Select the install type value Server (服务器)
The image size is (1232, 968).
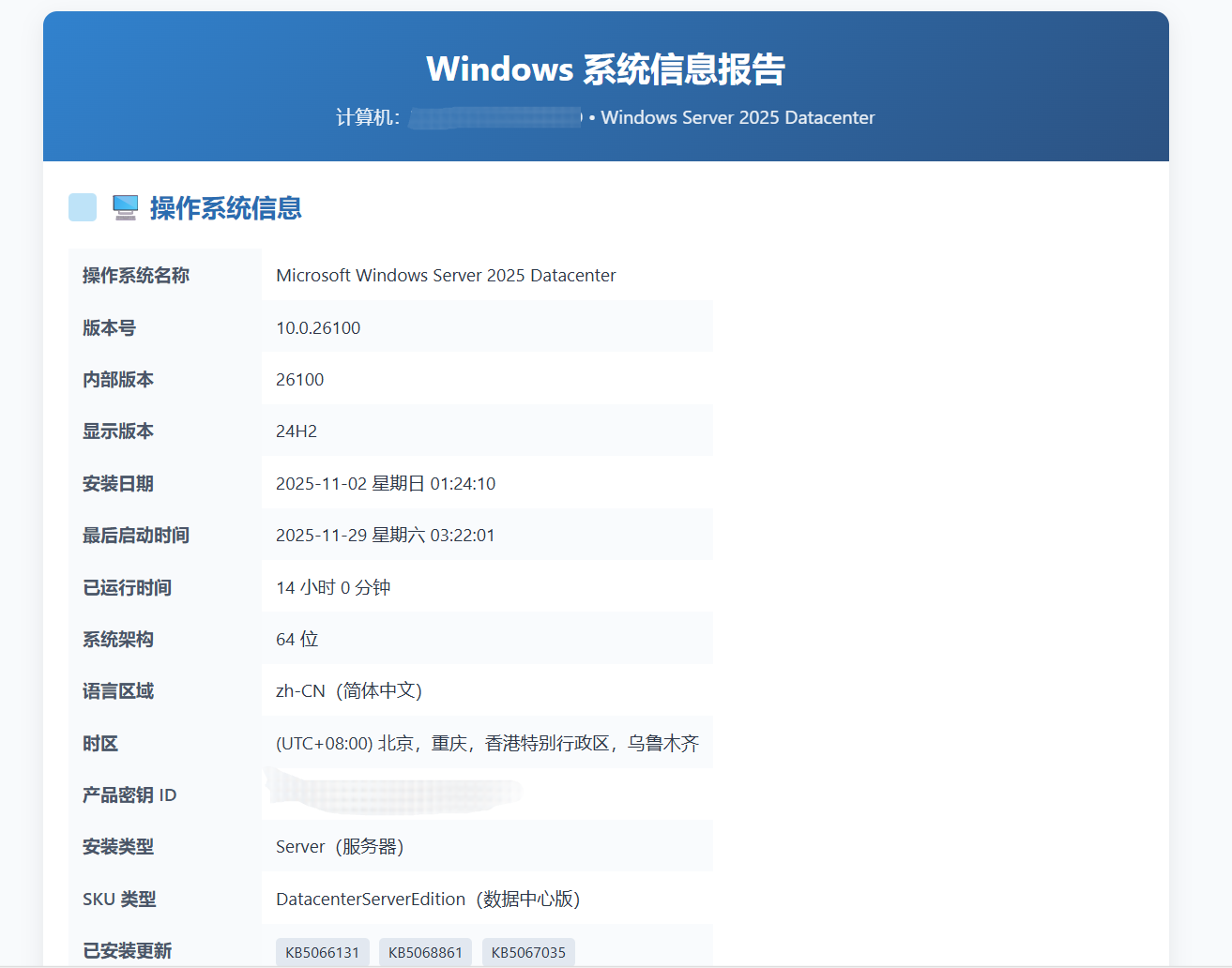[340, 846]
